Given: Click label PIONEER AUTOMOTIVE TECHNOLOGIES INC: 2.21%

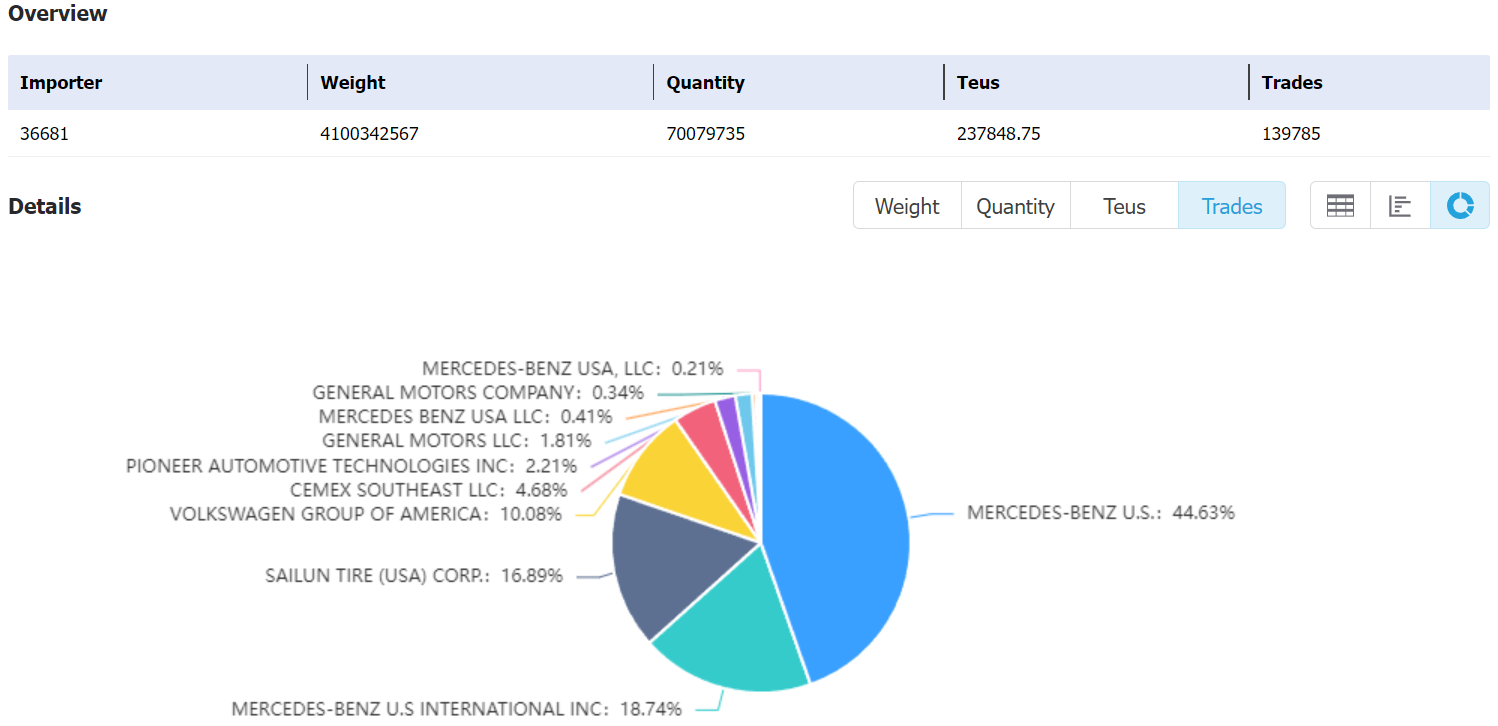Looking at the screenshot, I should [352, 466].
